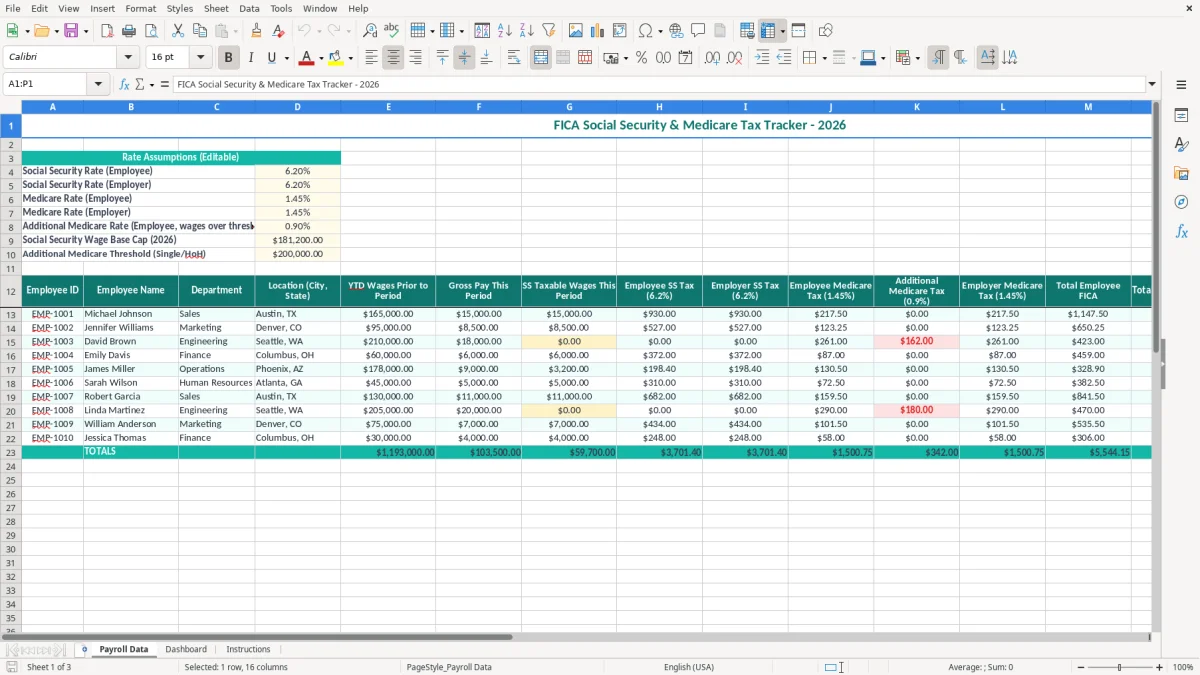Click Sort Descending icon

click(x=526, y=31)
